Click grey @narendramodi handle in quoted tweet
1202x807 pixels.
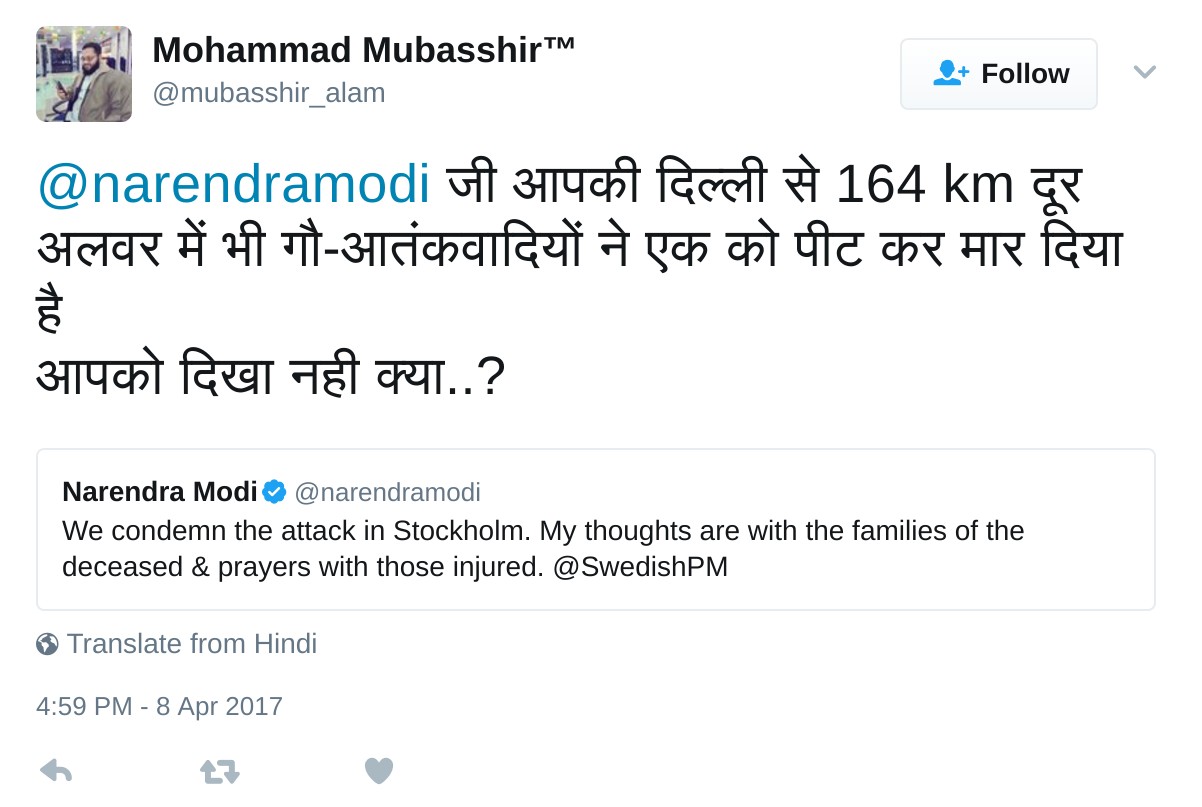387,492
